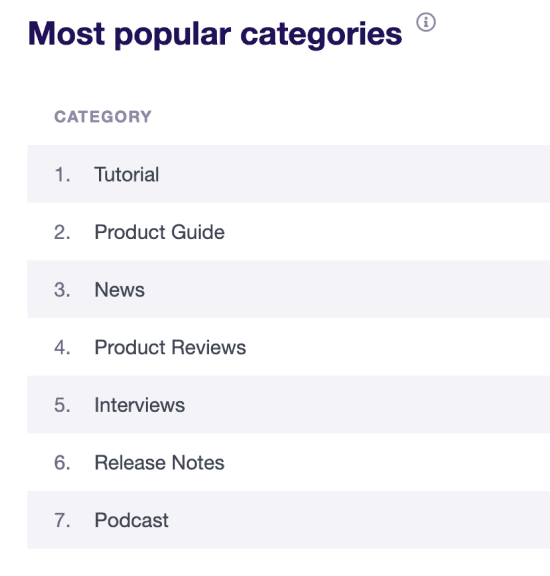Click empty space in the Tutorial row
Screen dimensions: 550x576
355,174
